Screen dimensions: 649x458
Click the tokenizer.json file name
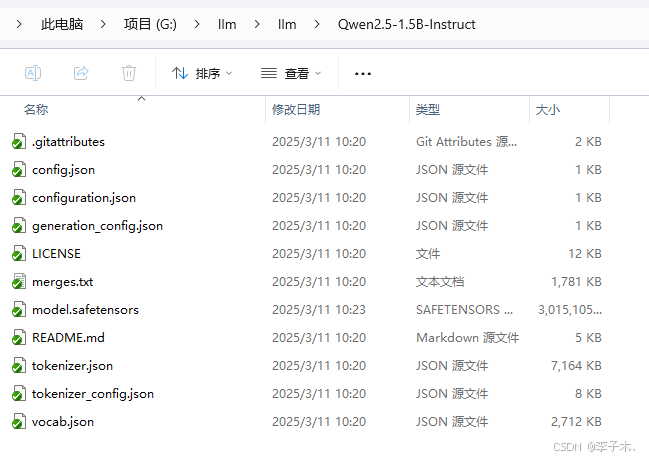(x=72, y=366)
